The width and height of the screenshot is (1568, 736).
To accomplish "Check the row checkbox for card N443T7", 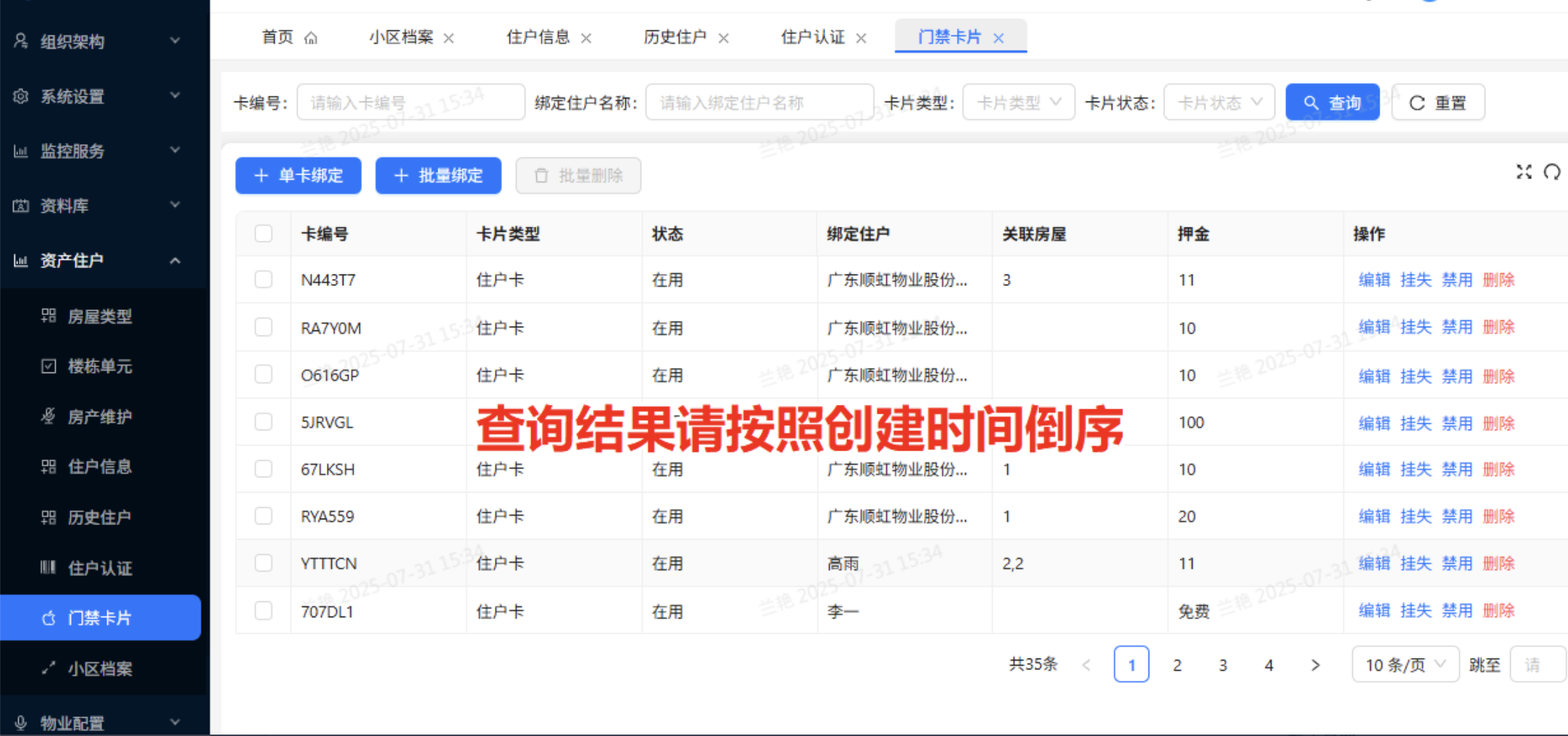I will coord(264,280).
